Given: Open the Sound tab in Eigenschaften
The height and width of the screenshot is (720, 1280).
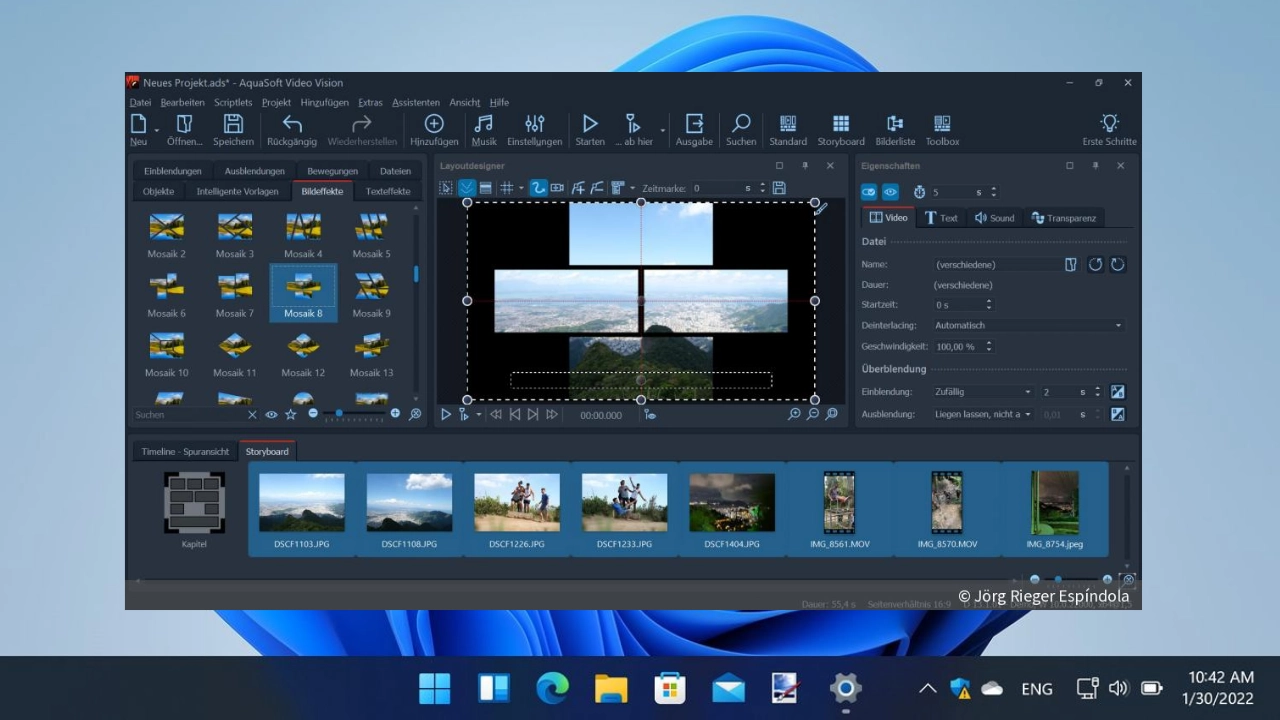Looking at the screenshot, I should pos(994,217).
